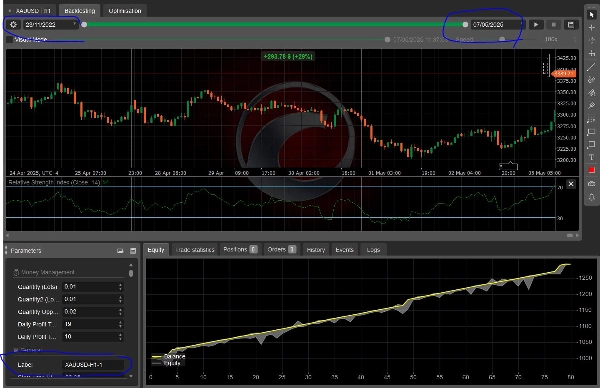600x388 pixels.
Task: Click the green profit +29% label
Action: [x=288, y=57]
